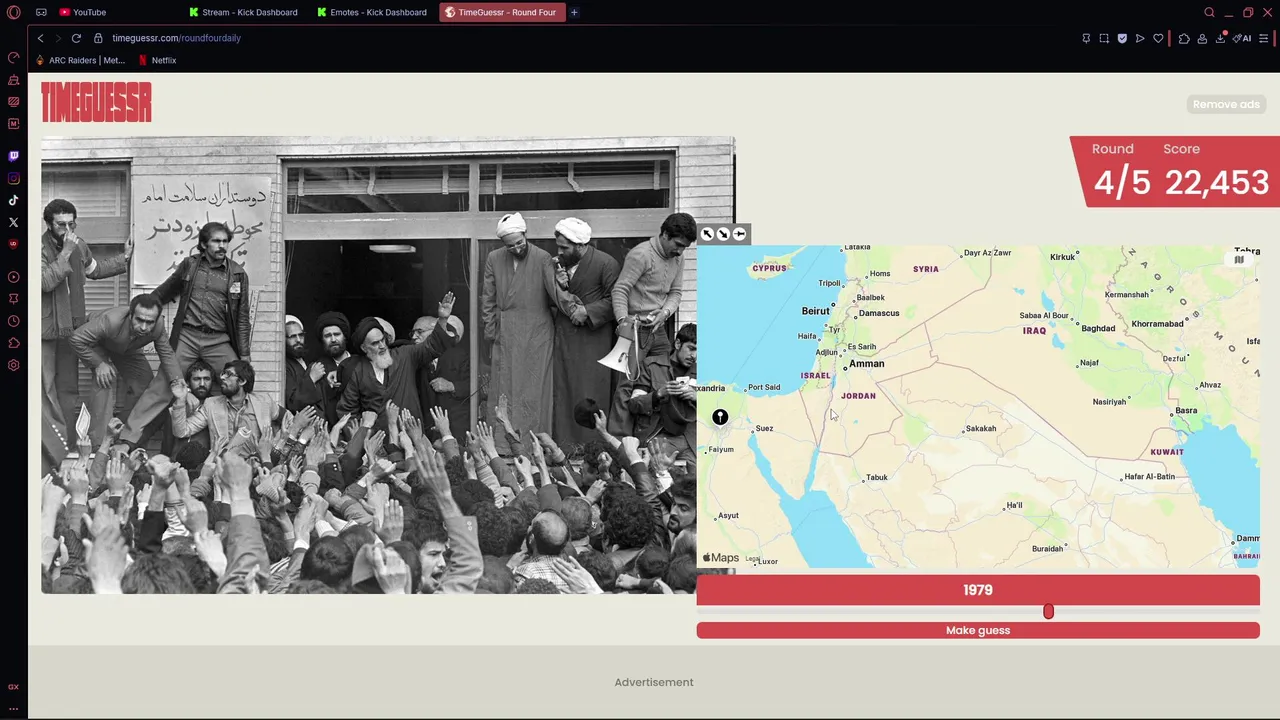1280x720 pixels.
Task: Click Beirut on the map
Action: (x=816, y=311)
